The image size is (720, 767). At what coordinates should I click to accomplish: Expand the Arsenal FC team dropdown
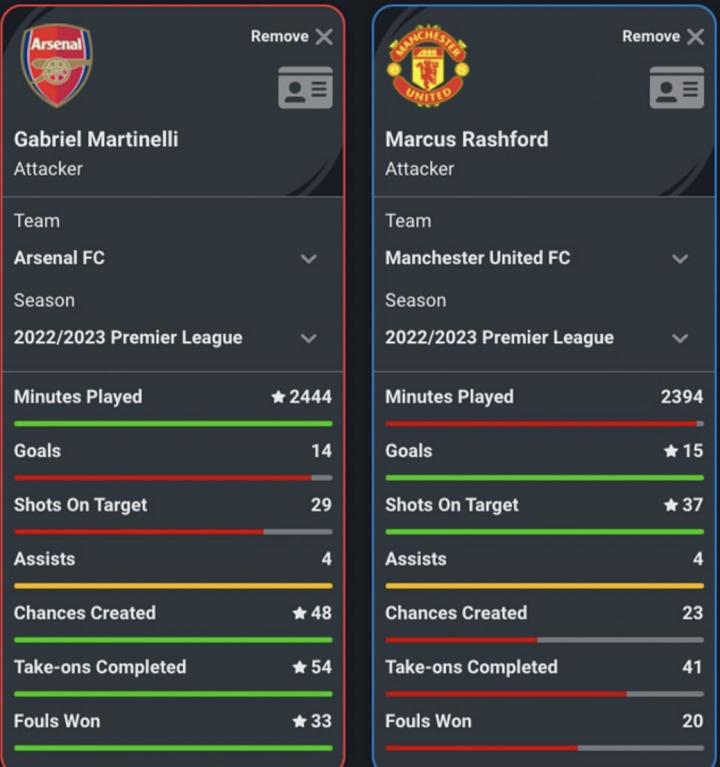click(308, 259)
